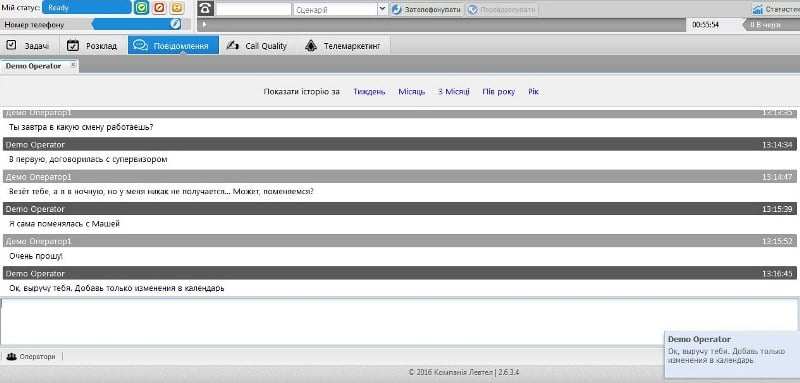This screenshot has width=800, height=383.
Task: Click the Зателефонувати call button
Action: (428, 10)
